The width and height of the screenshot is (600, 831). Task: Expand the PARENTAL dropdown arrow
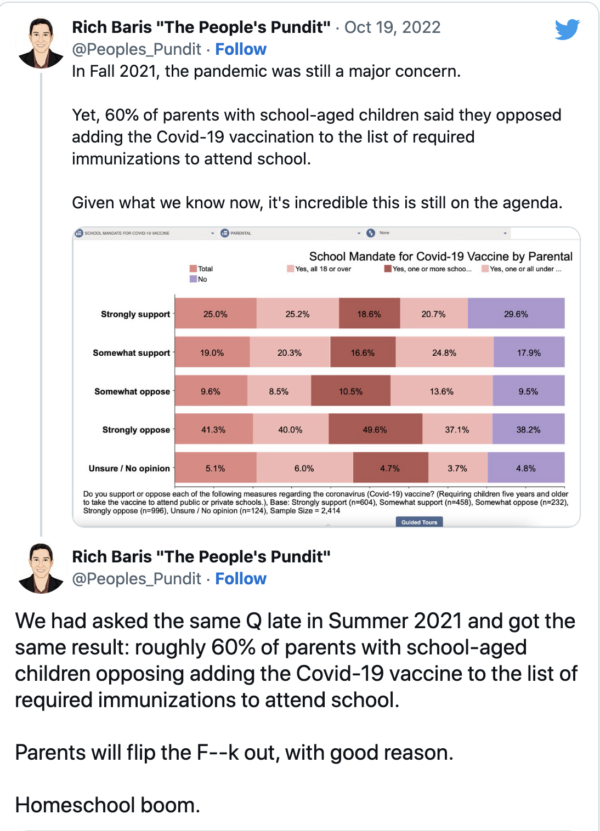(359, 233)
